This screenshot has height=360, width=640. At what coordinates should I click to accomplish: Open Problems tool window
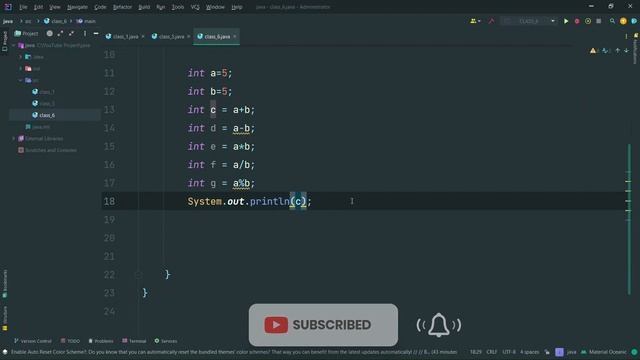click(x=101, y=341)
